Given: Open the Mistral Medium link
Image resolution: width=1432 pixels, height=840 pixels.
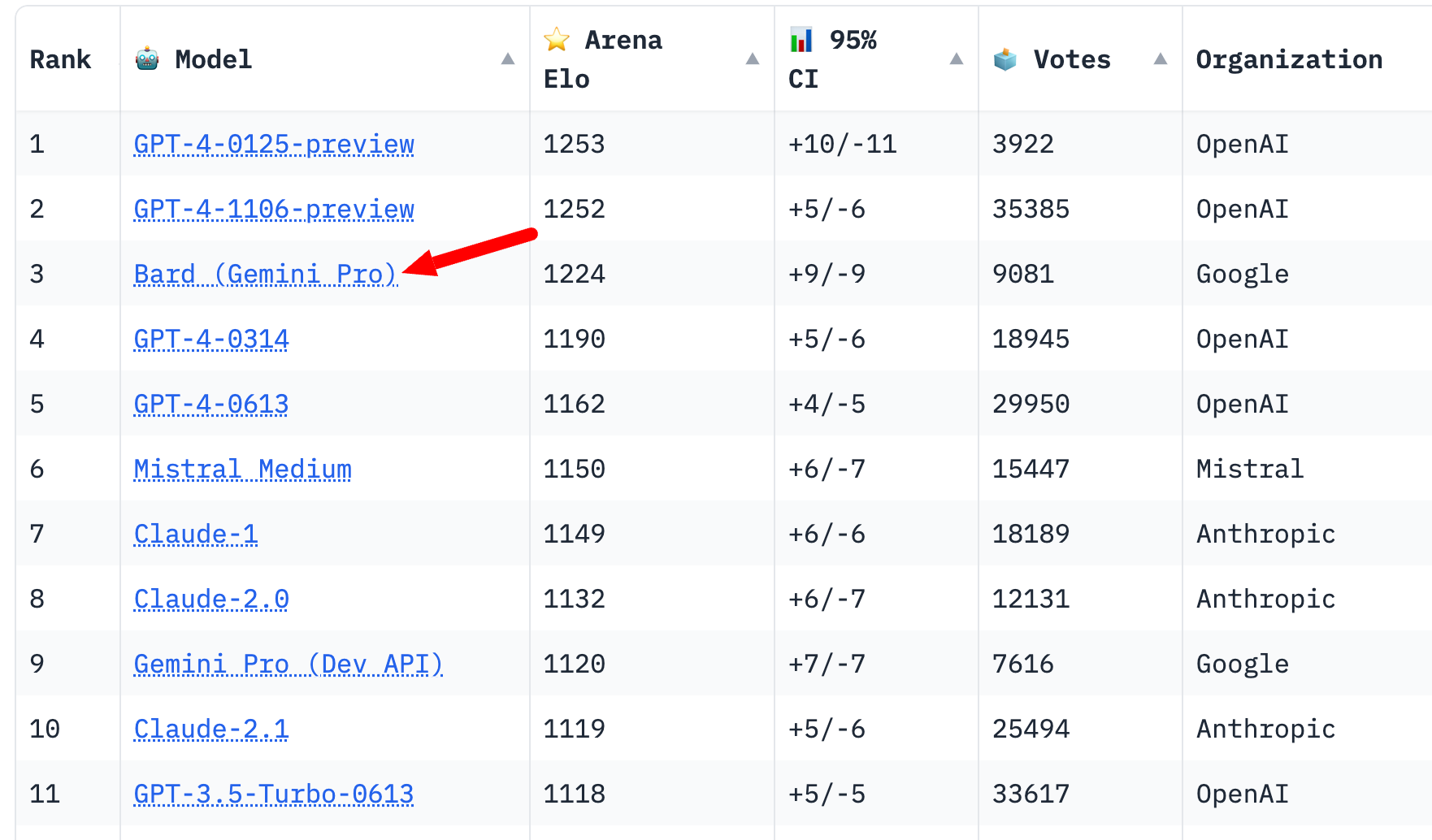Looking at the screenshot, I should (242, 469).
